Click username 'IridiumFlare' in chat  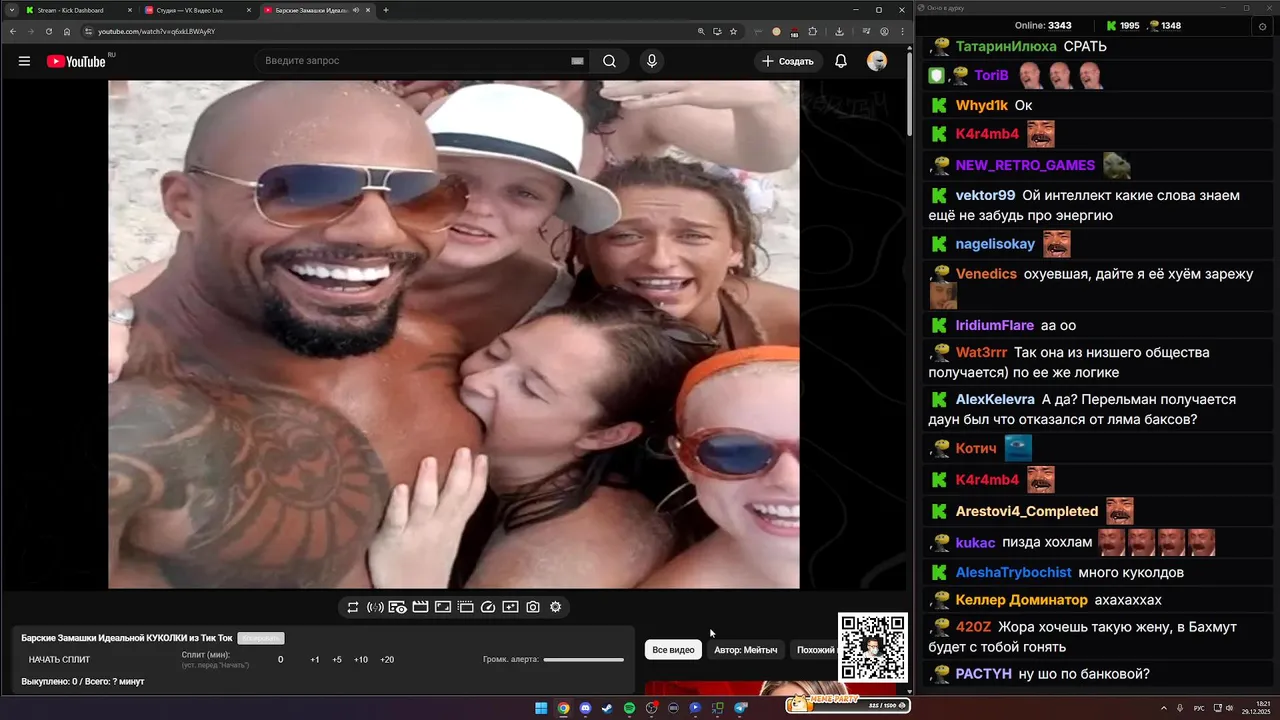click(995, 325)
